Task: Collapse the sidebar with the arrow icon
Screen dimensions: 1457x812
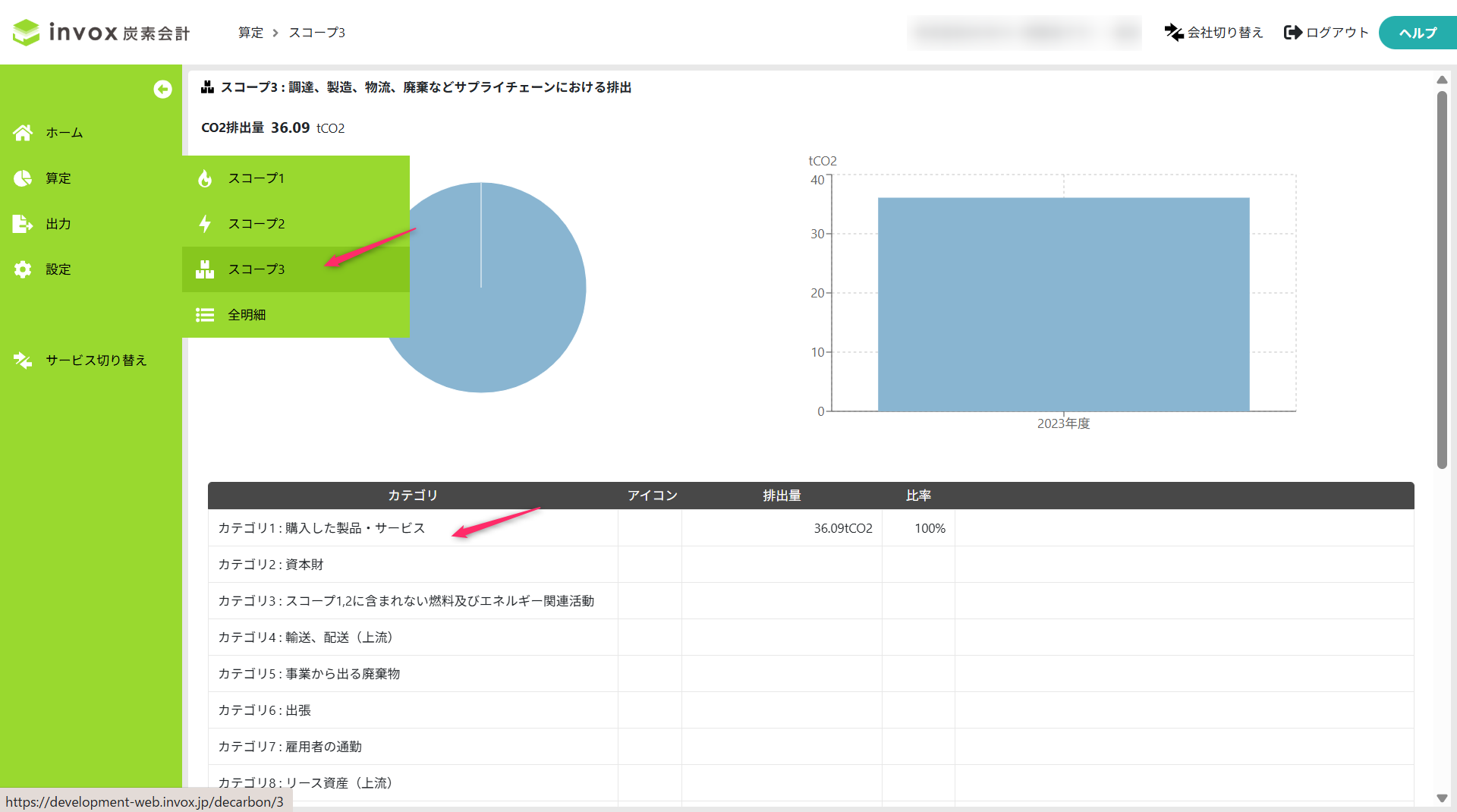Action: 162,90
